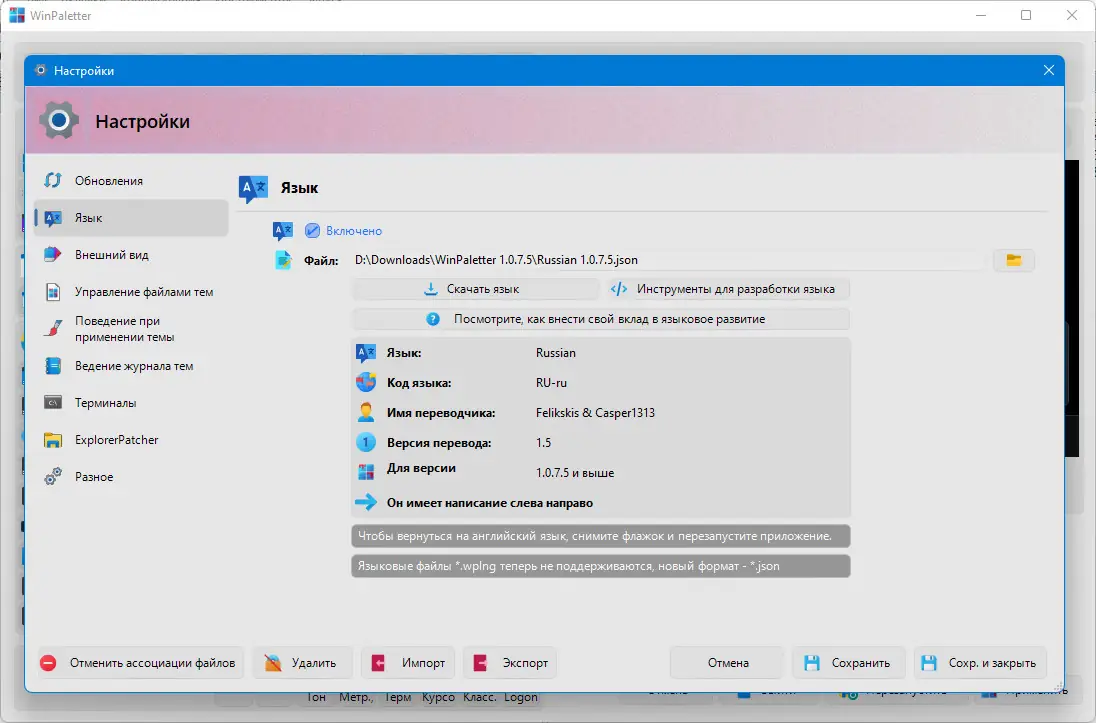1096x723 pixels.
Task: Click the 1.0.7.5 и выше value
Action: click(x=575, y=473)
